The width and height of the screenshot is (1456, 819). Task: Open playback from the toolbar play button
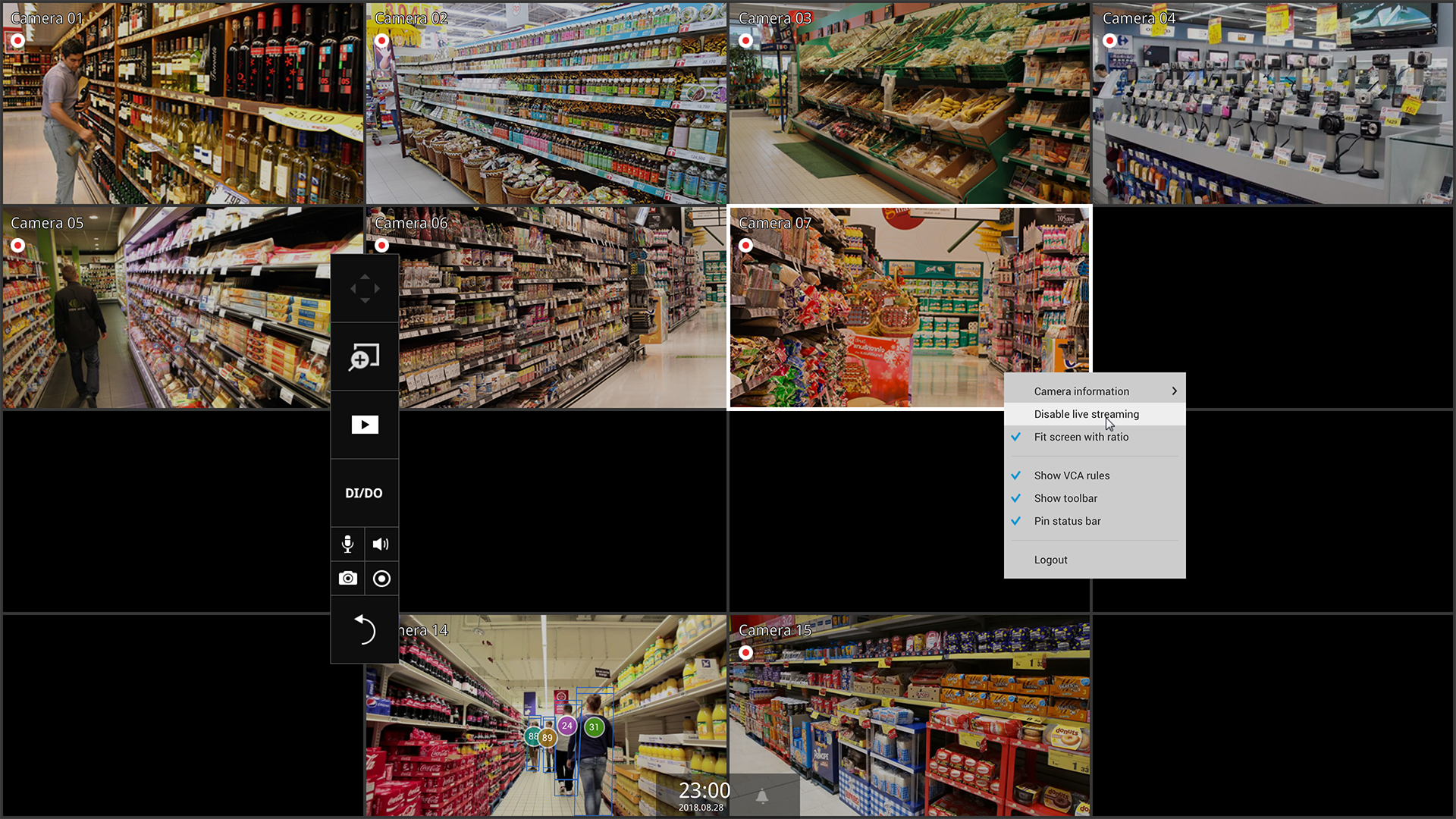364,425
